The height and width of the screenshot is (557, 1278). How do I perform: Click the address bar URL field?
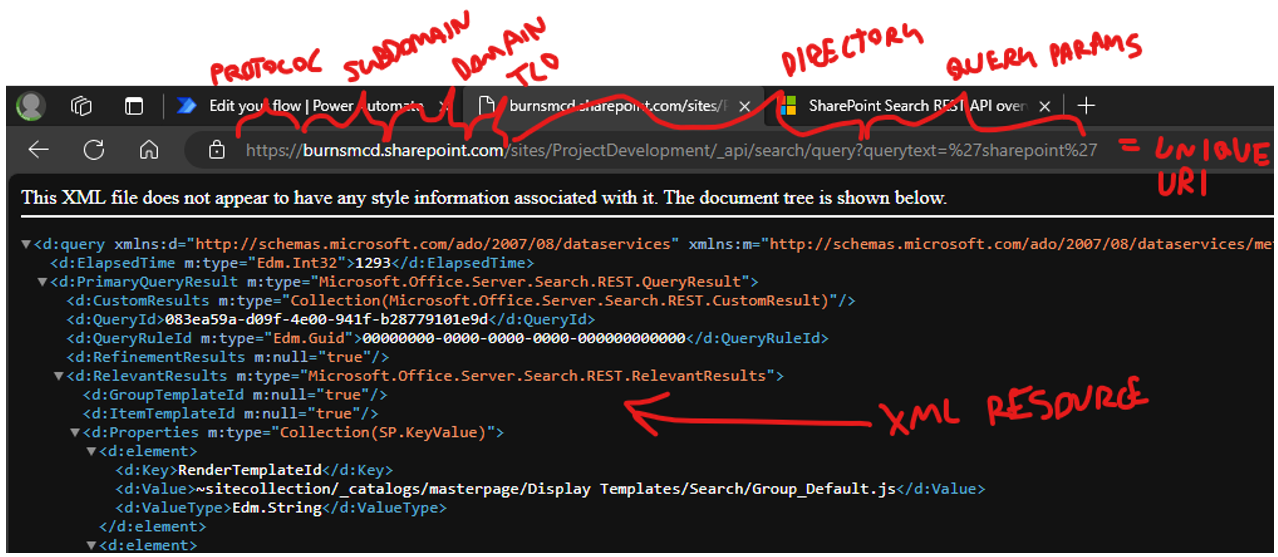(x=670, y=150)
